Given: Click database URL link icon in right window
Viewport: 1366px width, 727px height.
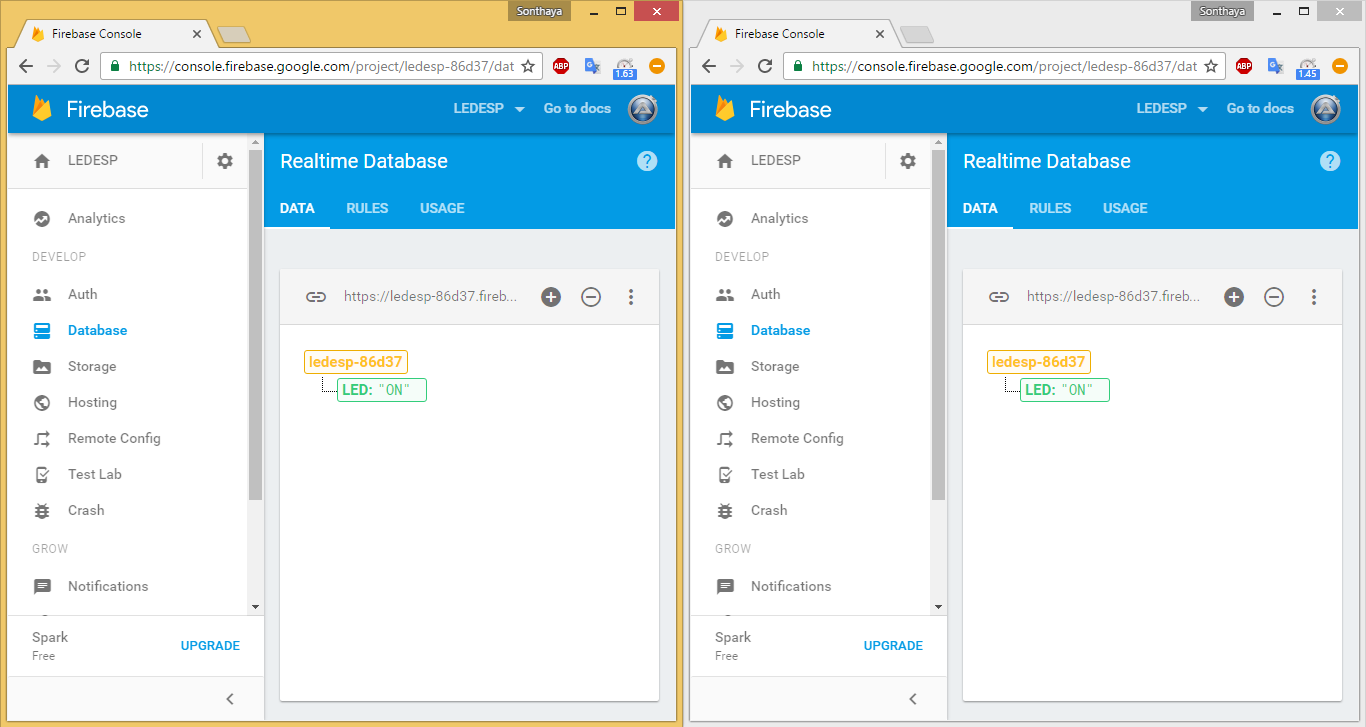Looking at the screenshot, I should 998,297.
